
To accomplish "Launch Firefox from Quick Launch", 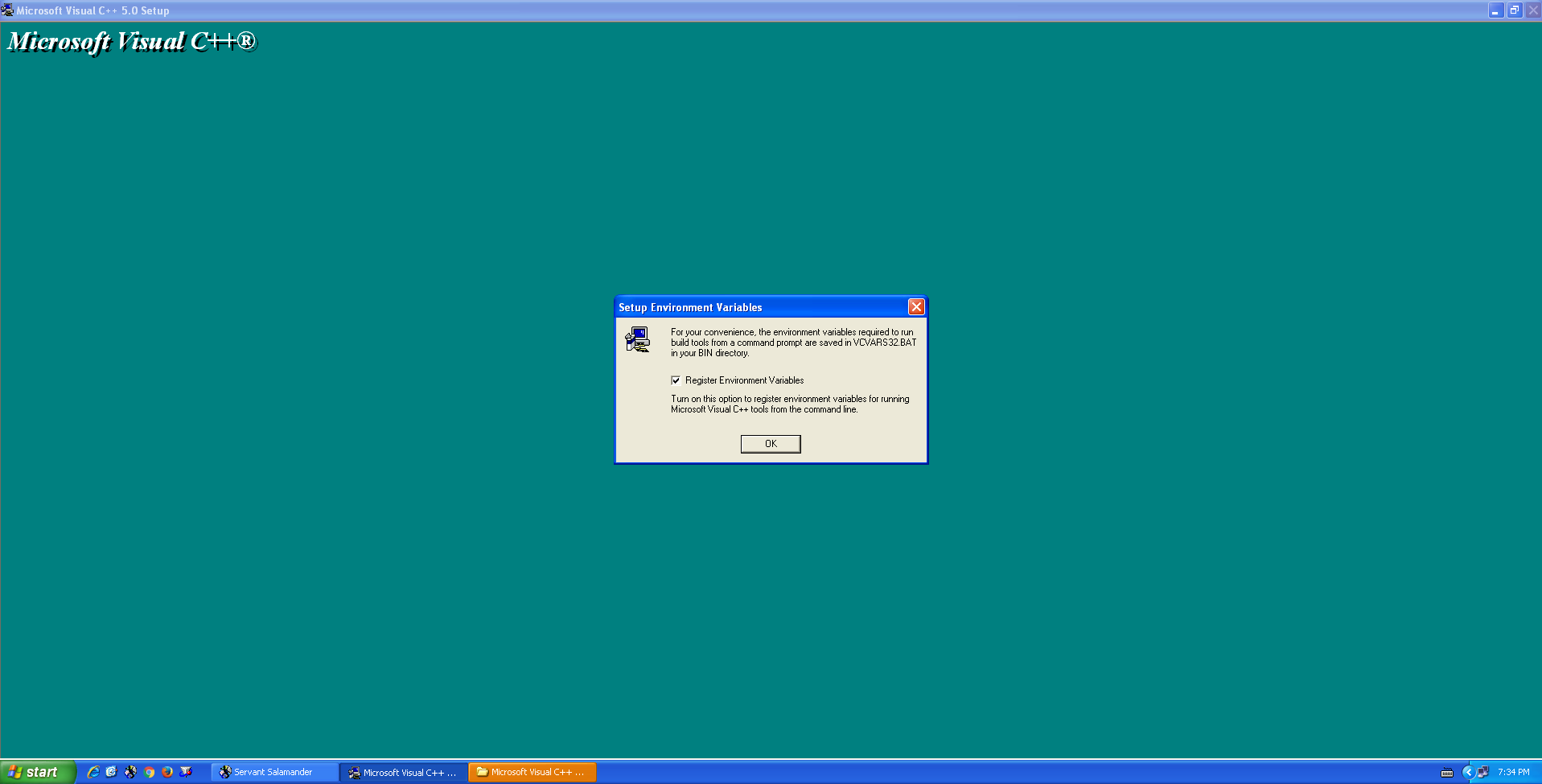I will coord(167,772).
